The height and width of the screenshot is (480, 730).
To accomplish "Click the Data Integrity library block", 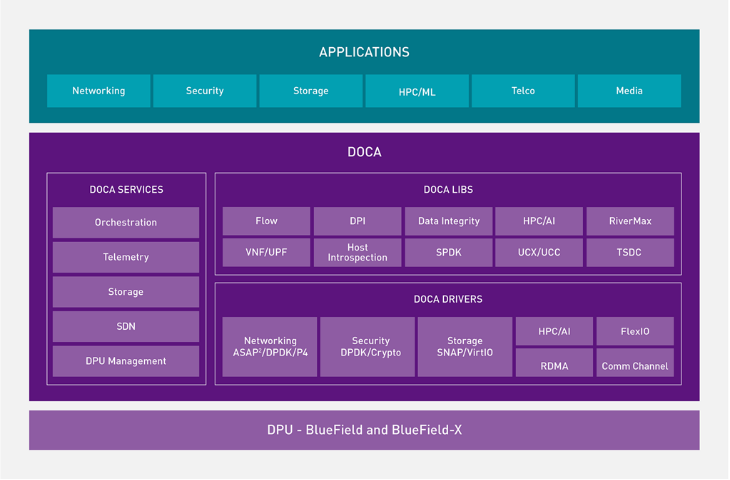I will pos(448,221).
